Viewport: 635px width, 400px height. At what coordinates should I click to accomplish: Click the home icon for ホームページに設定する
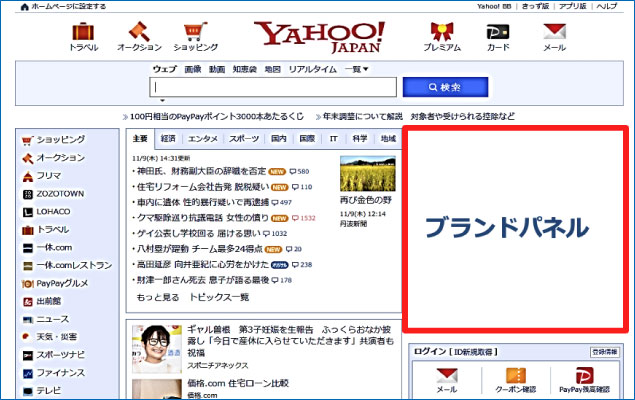[x=24, y=6]
